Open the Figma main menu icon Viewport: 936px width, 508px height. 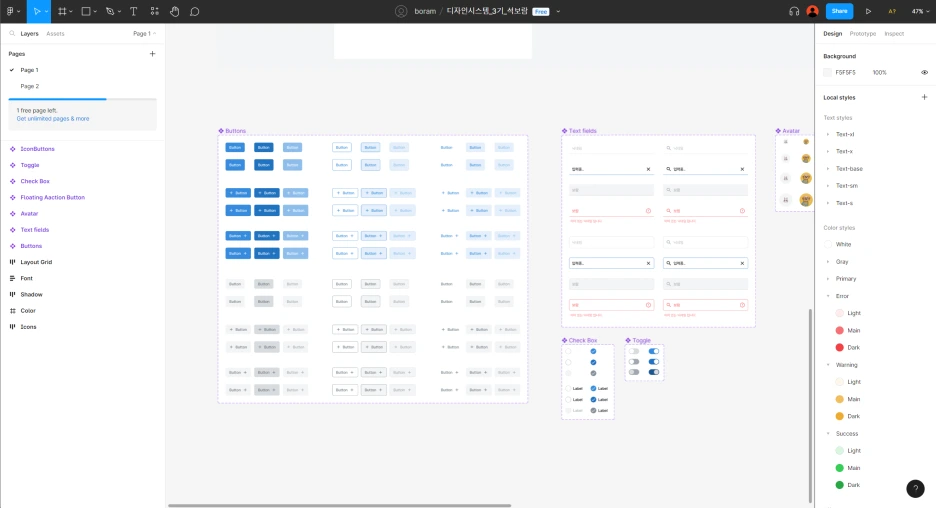click(10, 11)
